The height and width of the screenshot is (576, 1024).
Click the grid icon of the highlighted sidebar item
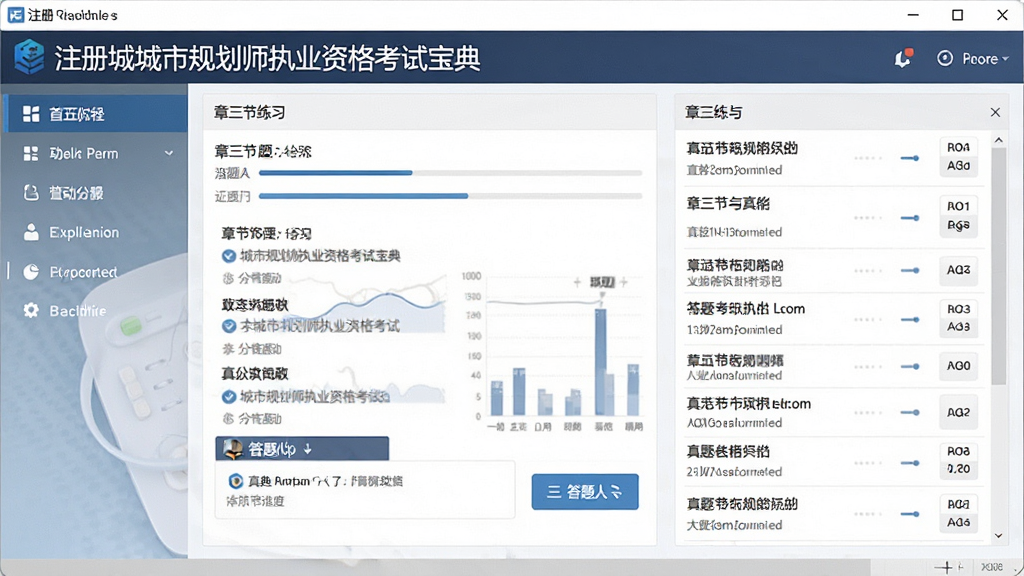point(31,114)
